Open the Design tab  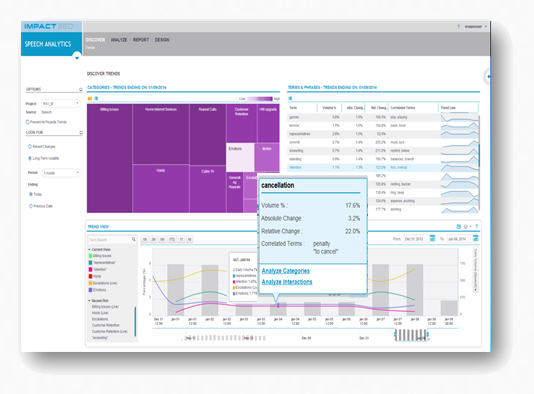[162, 40]
